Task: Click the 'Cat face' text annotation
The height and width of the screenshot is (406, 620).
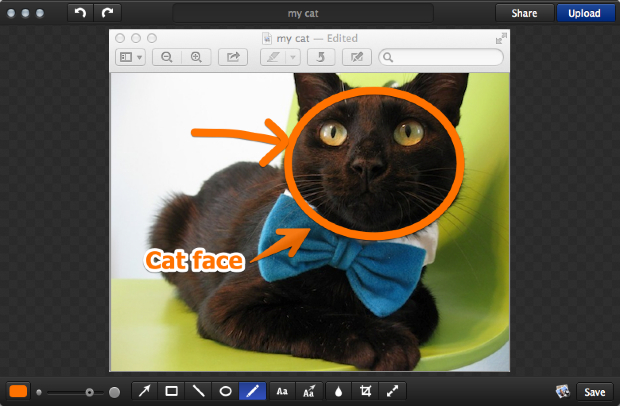Action: (x=194, y=260)
